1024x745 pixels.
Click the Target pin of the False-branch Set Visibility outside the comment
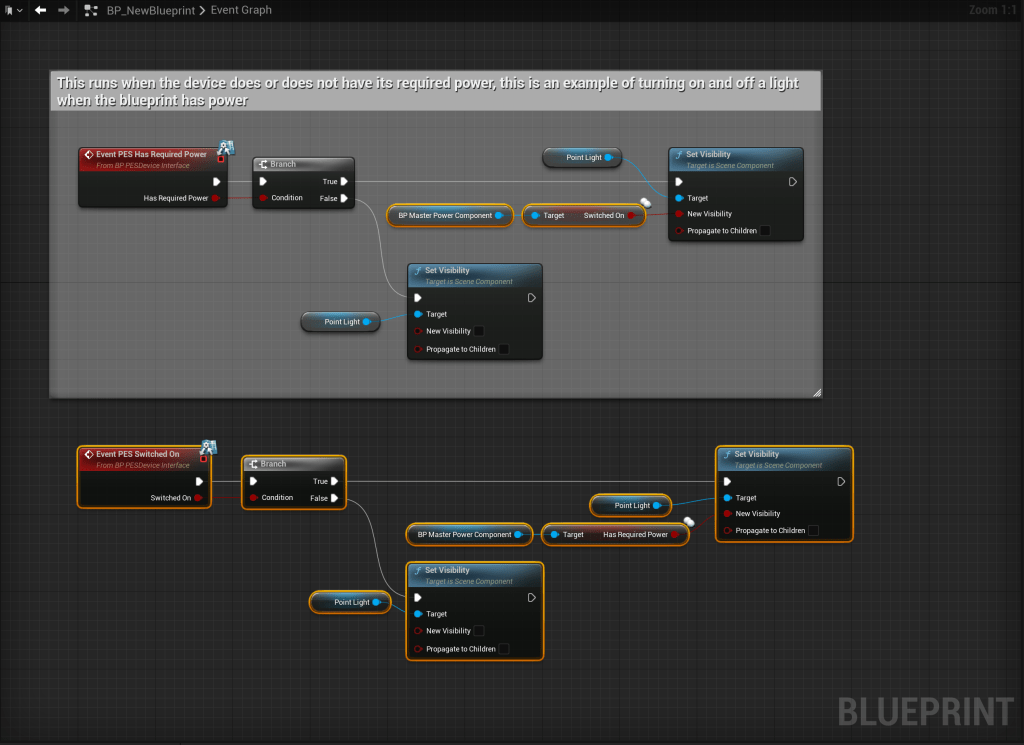click(418, 614)
